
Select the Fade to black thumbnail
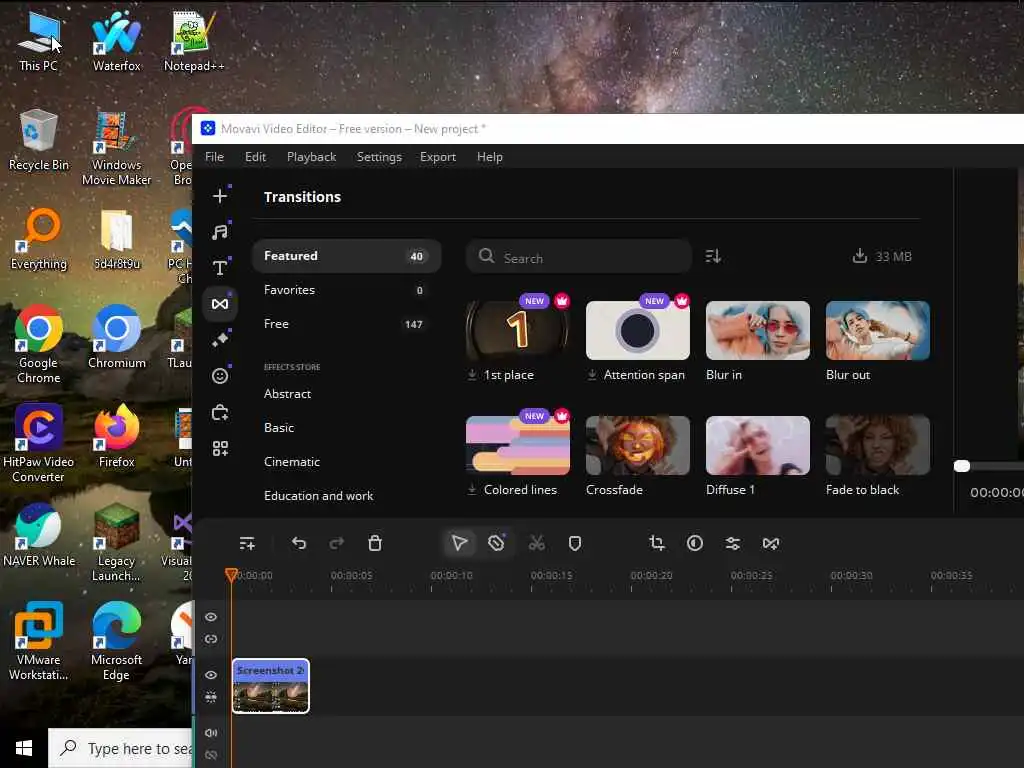(x=878, y=445)
